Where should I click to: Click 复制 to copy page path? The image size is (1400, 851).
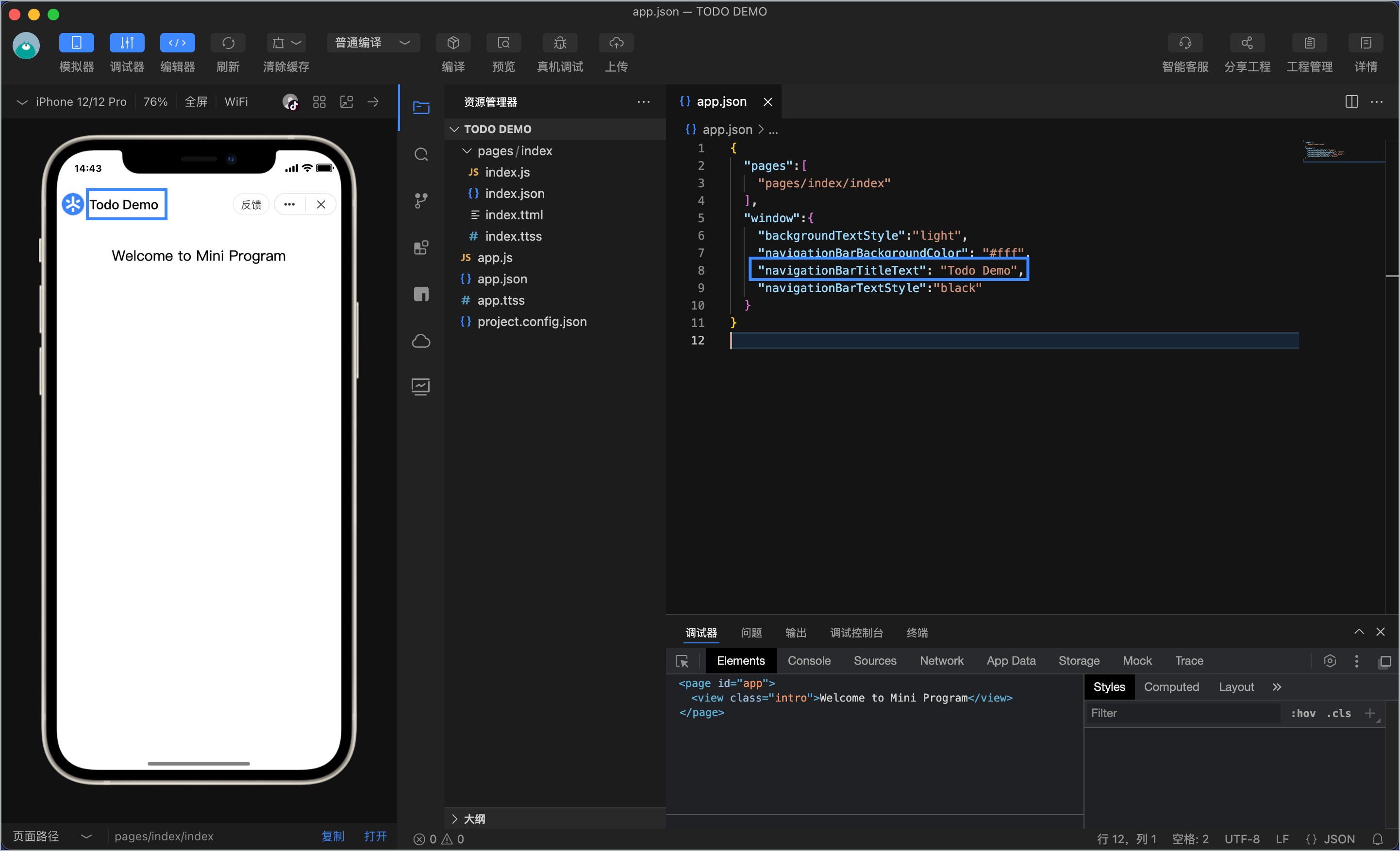coord(333,836)
